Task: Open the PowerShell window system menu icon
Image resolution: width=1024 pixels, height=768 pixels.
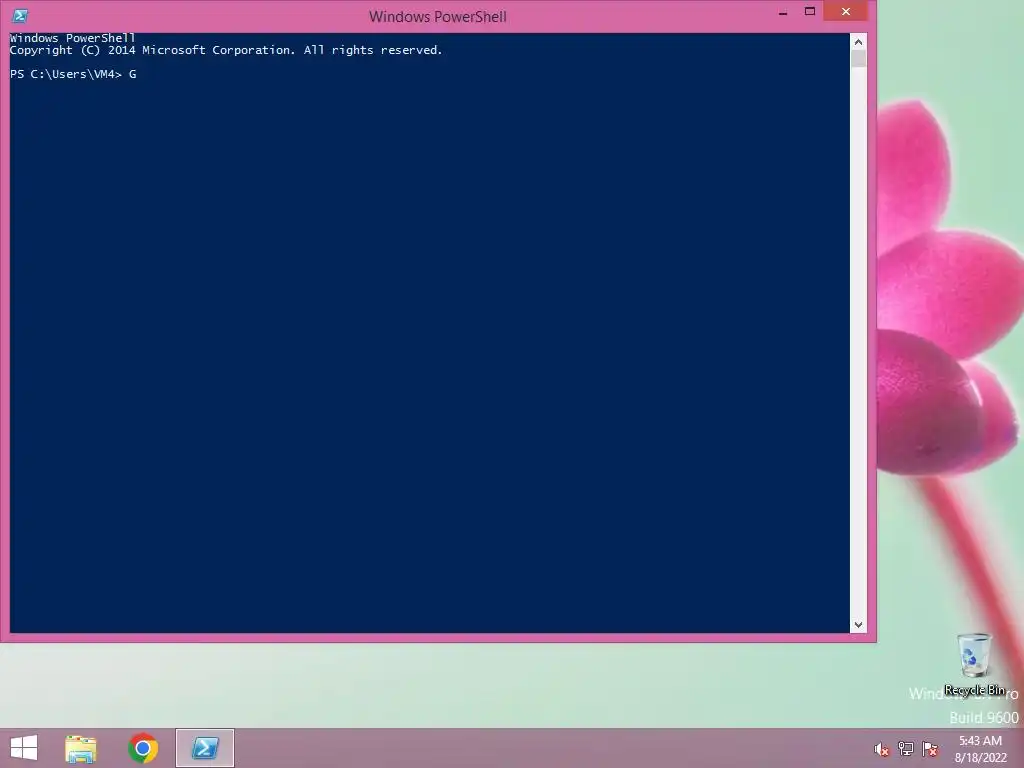Action: coord(20,16)
